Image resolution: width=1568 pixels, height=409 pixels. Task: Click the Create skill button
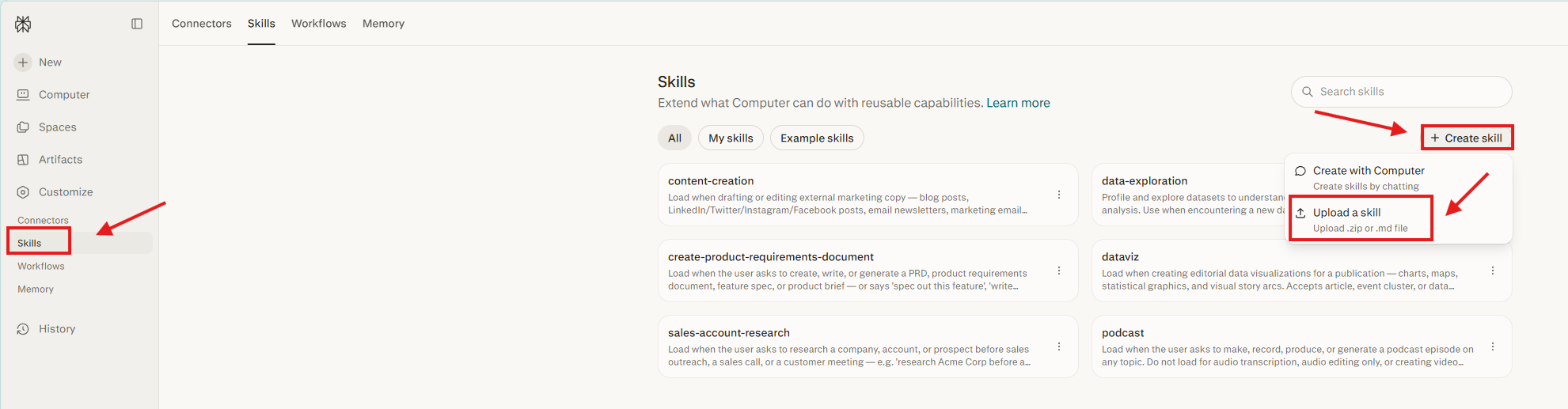click(1466, 138)
